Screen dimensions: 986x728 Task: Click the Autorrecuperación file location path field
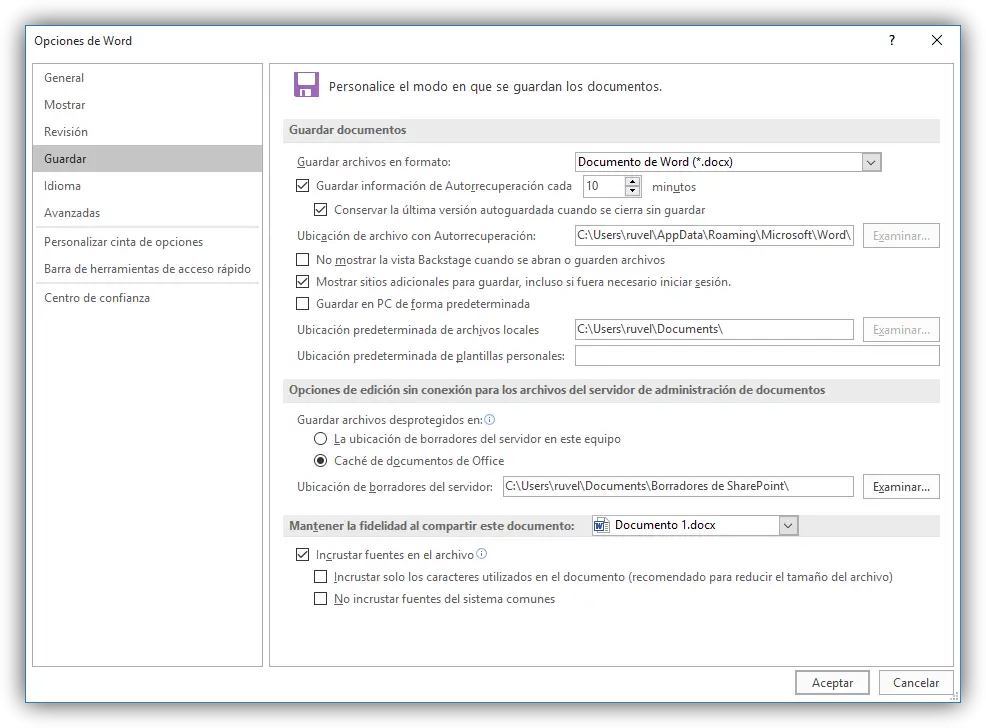pos(714,235)
